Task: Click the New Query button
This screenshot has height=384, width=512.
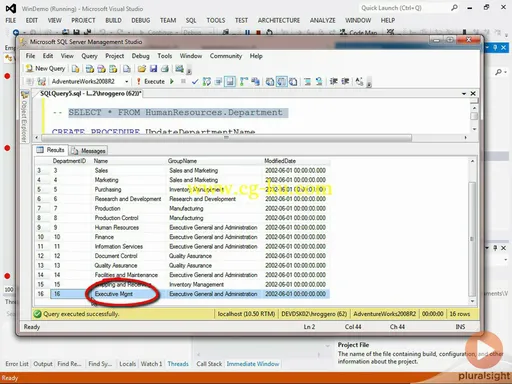Action: click(x=45, y=69)
